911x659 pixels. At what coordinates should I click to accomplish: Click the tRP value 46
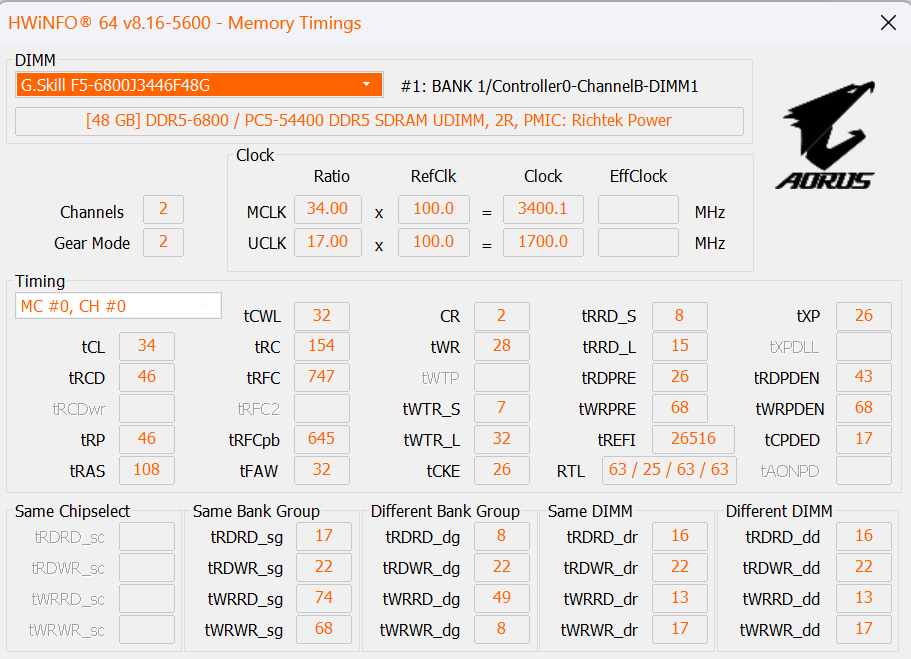147,439
